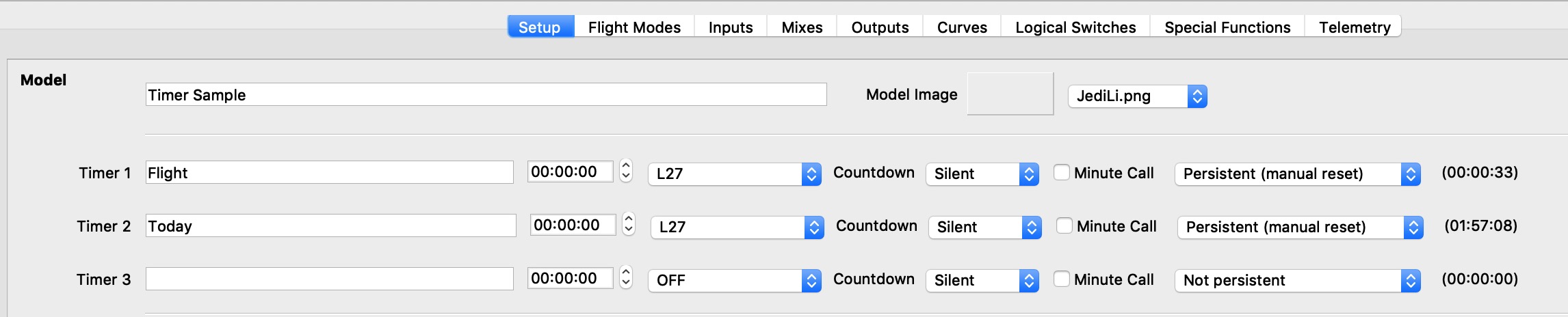Open Timer 1 L27 switch dropdown
1568x317 pixels.
pyautogui.click(x=734, y=174)
